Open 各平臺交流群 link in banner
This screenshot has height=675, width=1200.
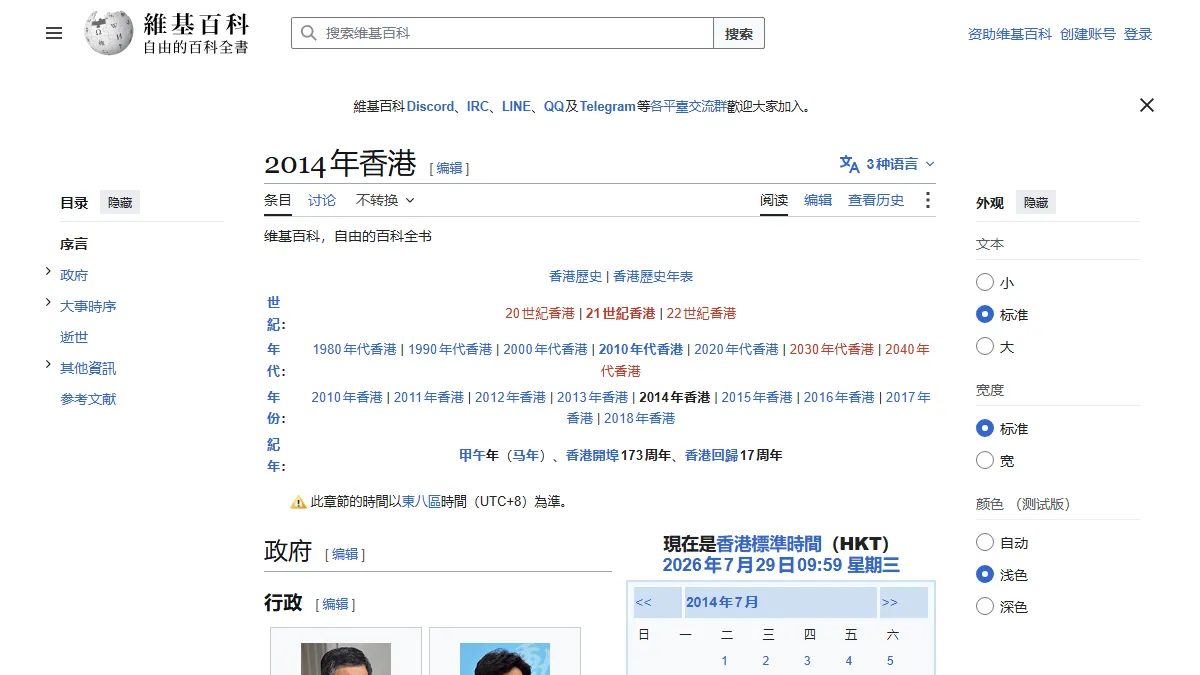(x=689, y=106)
